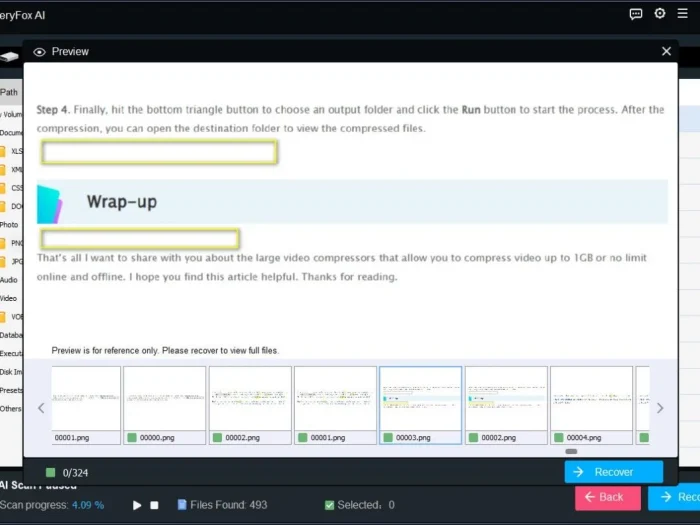Click the Files Found document icon

(x=182, y=505)
